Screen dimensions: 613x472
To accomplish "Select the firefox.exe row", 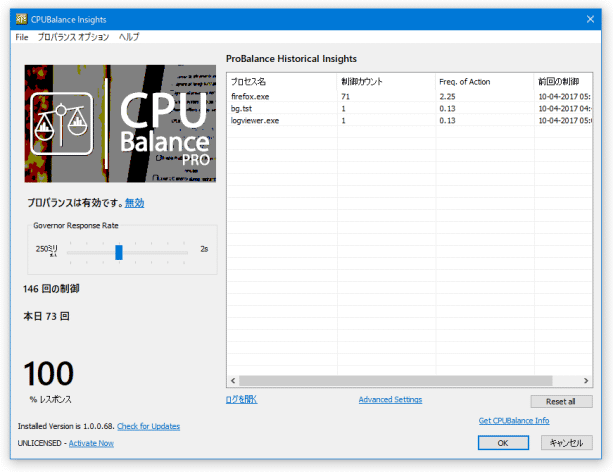I will point(410,97).
